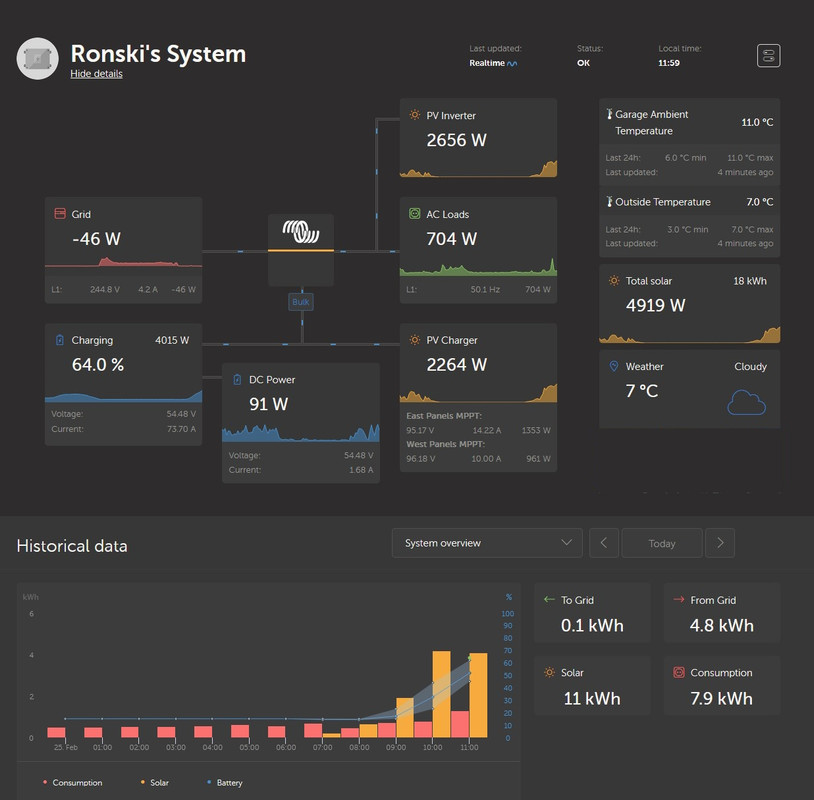Click the Weather location pin icon
Viewport: 814px width, 800px height.
(614, 366)
